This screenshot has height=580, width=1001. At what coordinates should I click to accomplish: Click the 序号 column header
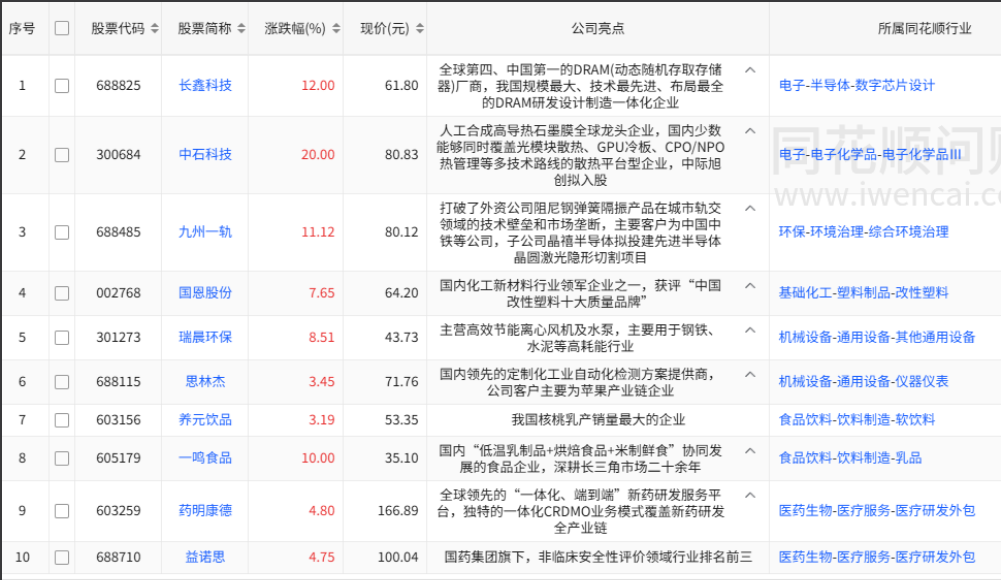coord(22,29)
